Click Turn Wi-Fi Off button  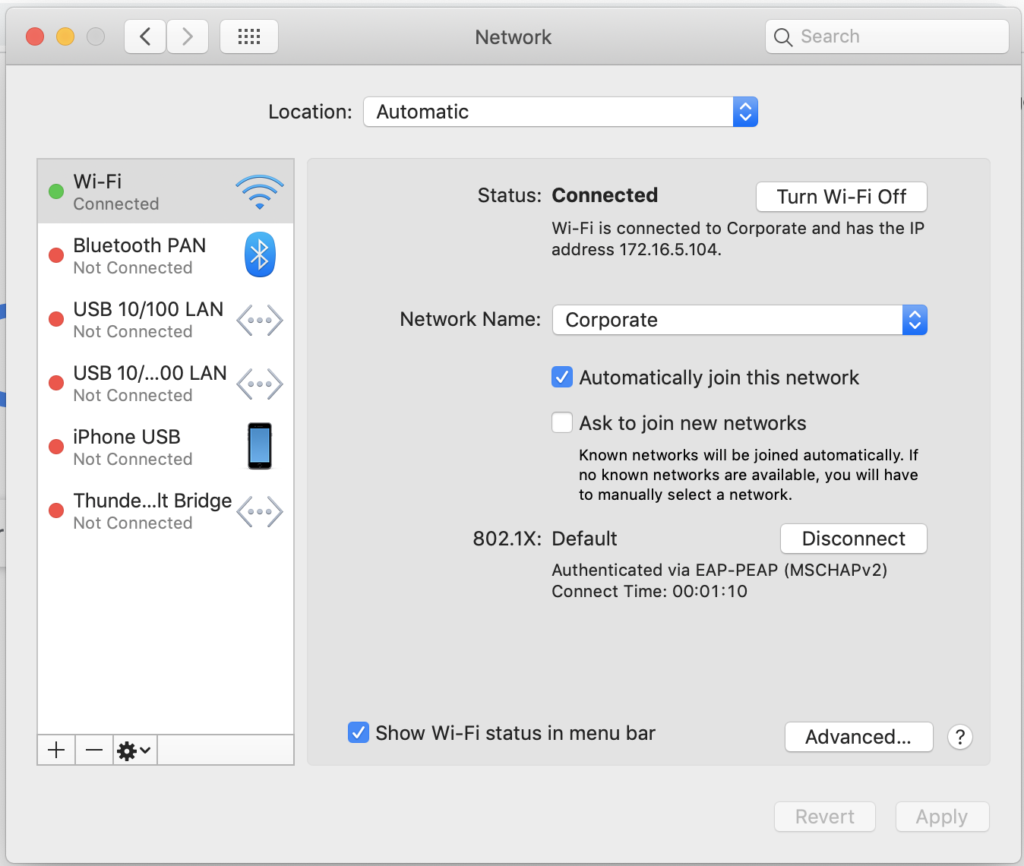click(841, 197)
